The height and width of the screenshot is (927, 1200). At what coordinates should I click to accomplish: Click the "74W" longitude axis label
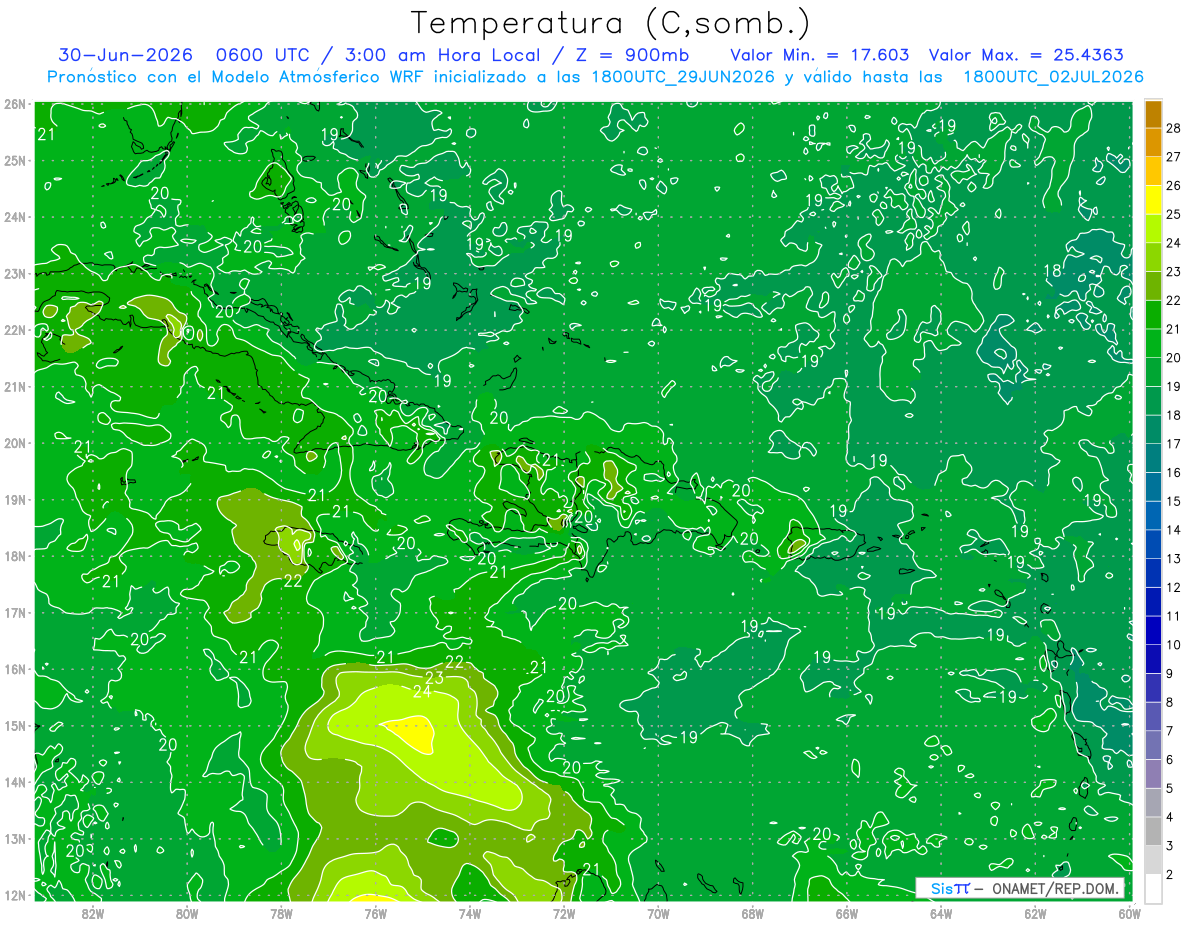pos(470,912)
